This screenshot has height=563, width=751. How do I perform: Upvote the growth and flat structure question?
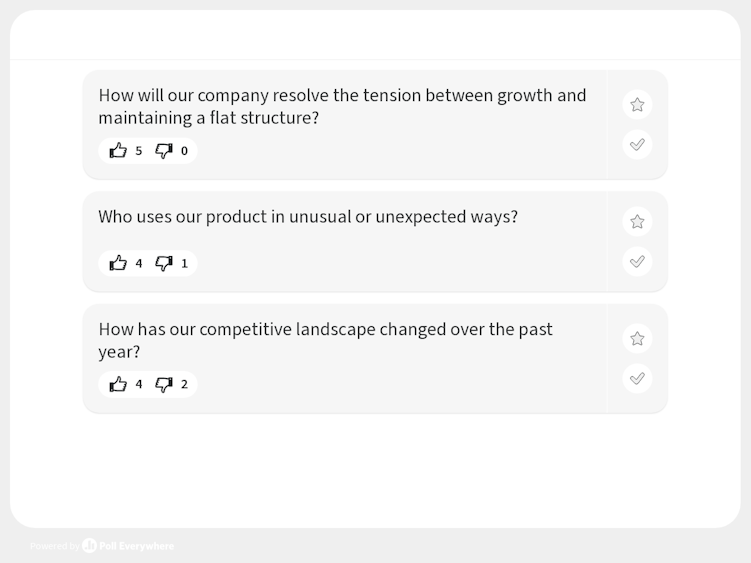(x=118, y=151)
